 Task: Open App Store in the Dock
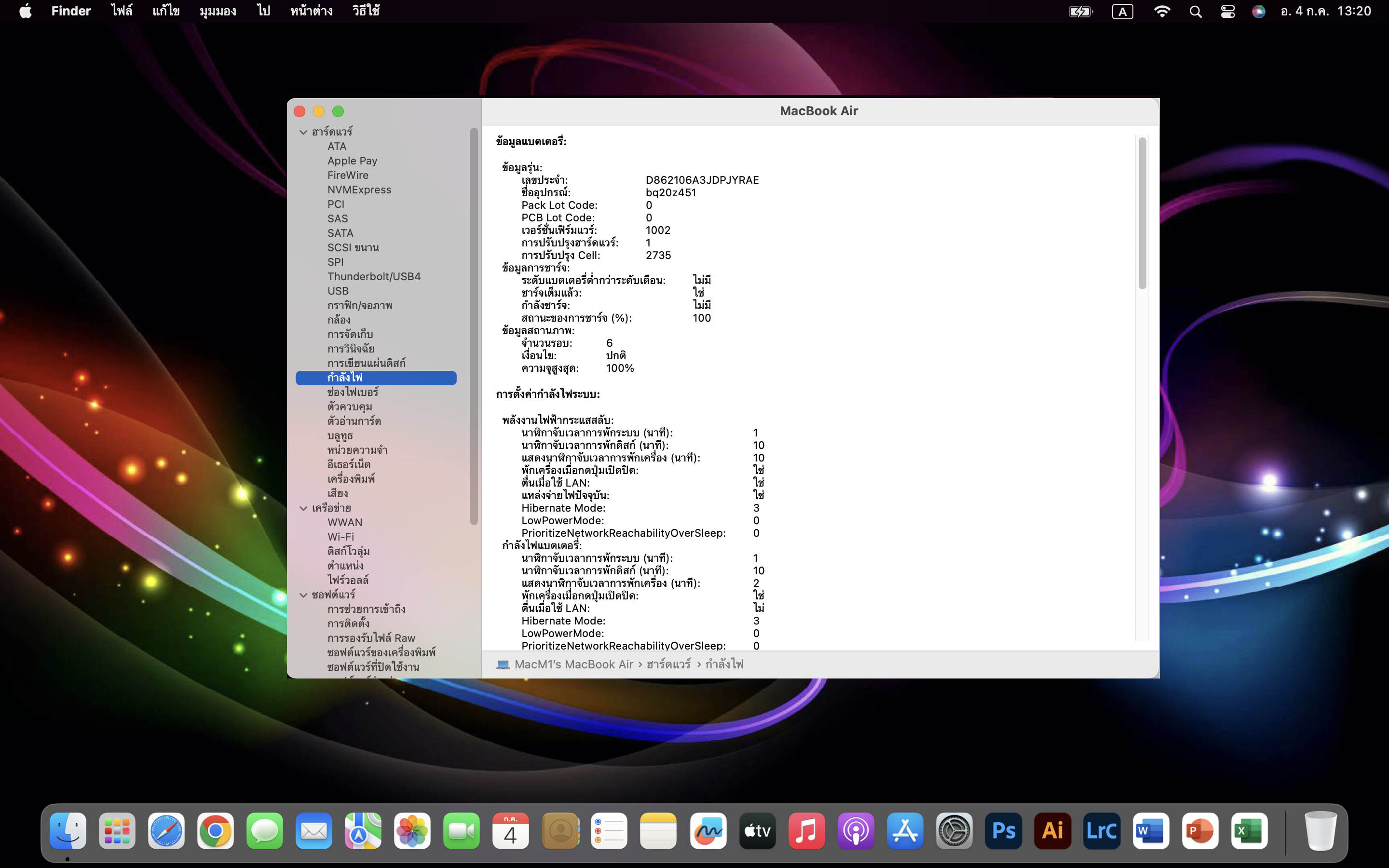tap(905, 831)
